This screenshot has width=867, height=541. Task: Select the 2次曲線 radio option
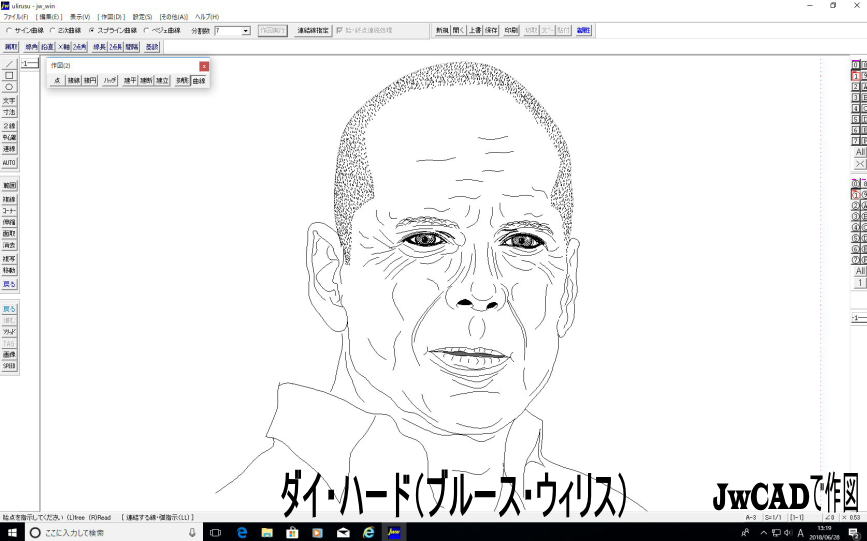[66, 30]
